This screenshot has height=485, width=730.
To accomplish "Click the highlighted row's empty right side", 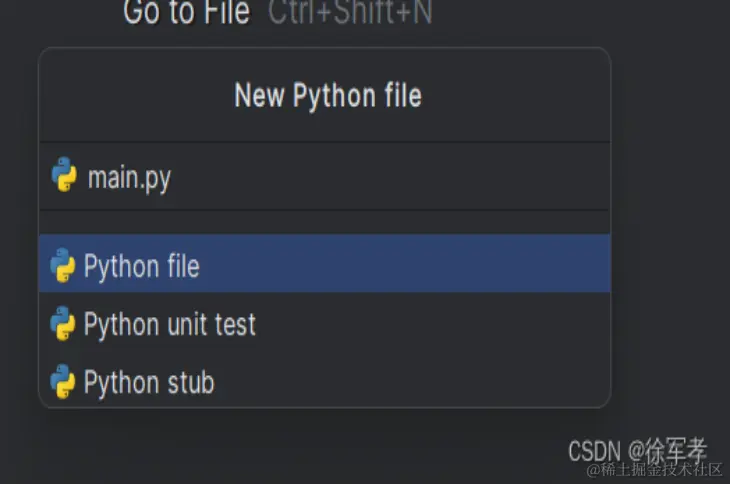I will click(405, 263).
